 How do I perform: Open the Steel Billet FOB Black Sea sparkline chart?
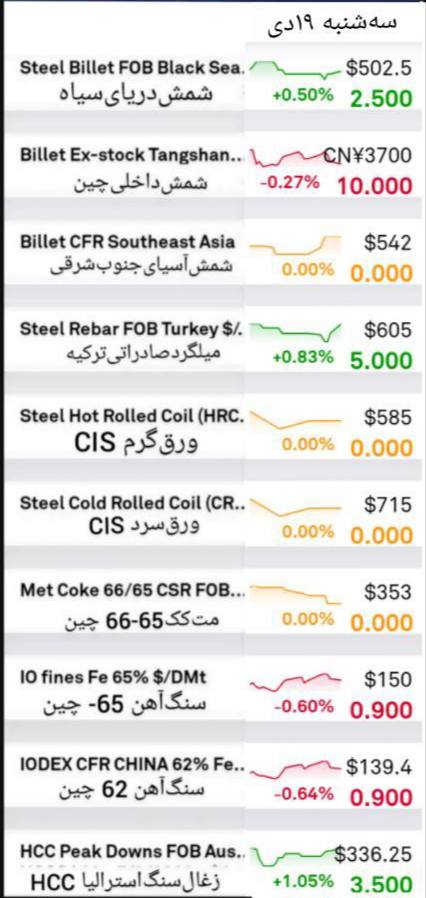[296, 70]
